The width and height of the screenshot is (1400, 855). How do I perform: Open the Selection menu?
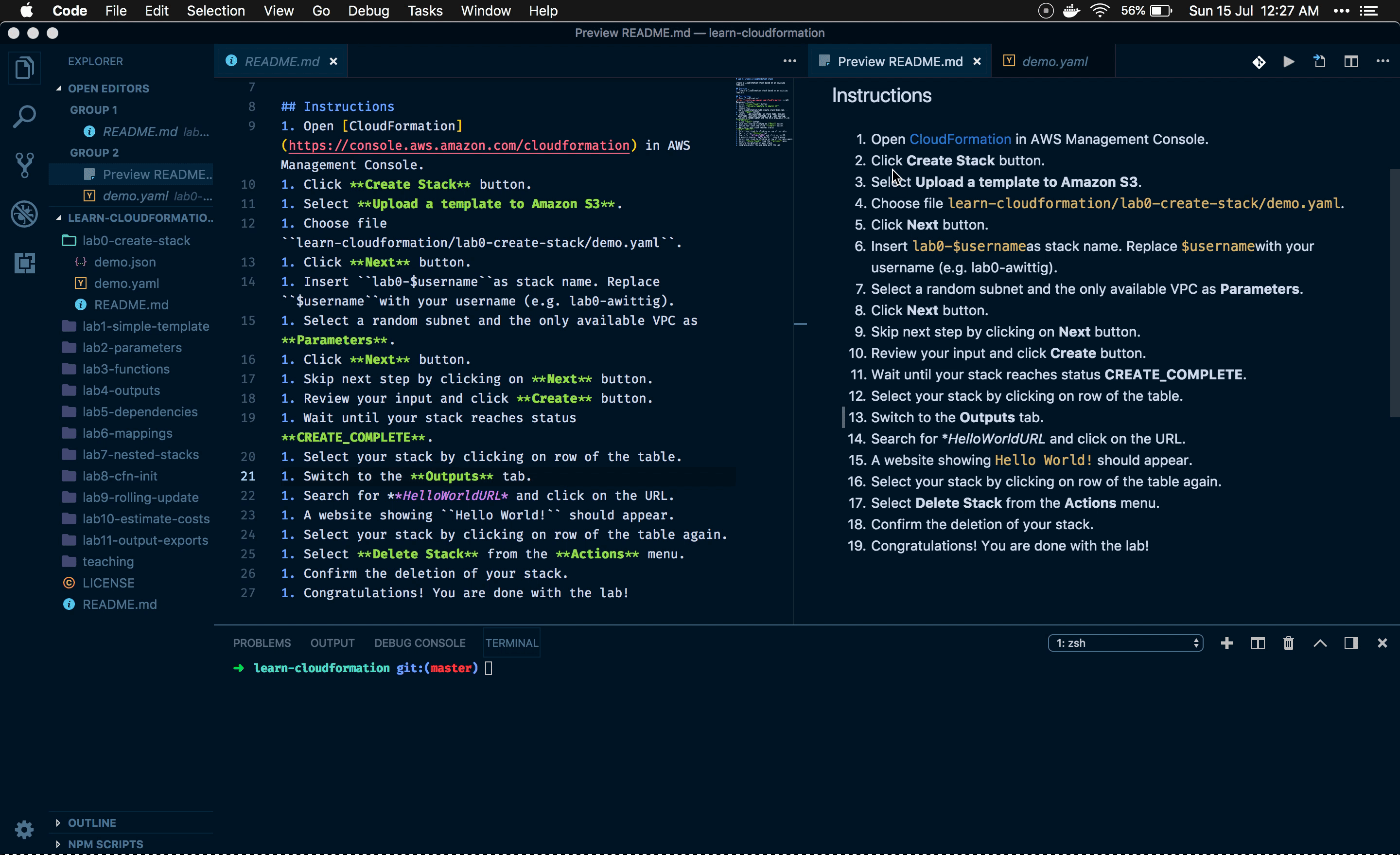tap(216, 11)
